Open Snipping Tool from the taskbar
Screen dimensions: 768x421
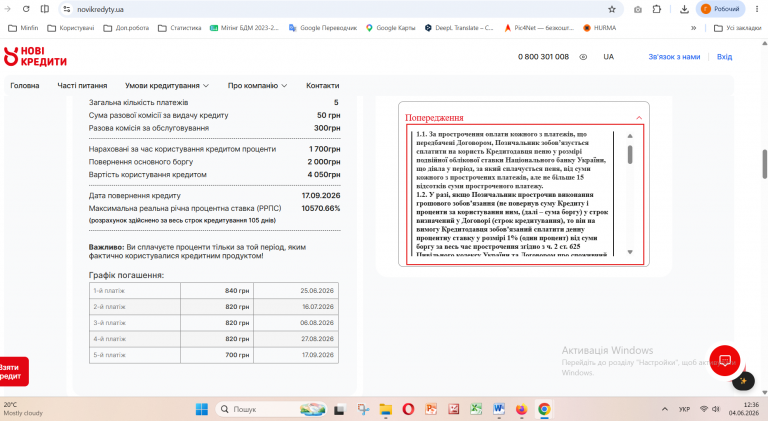coord(363,409)
